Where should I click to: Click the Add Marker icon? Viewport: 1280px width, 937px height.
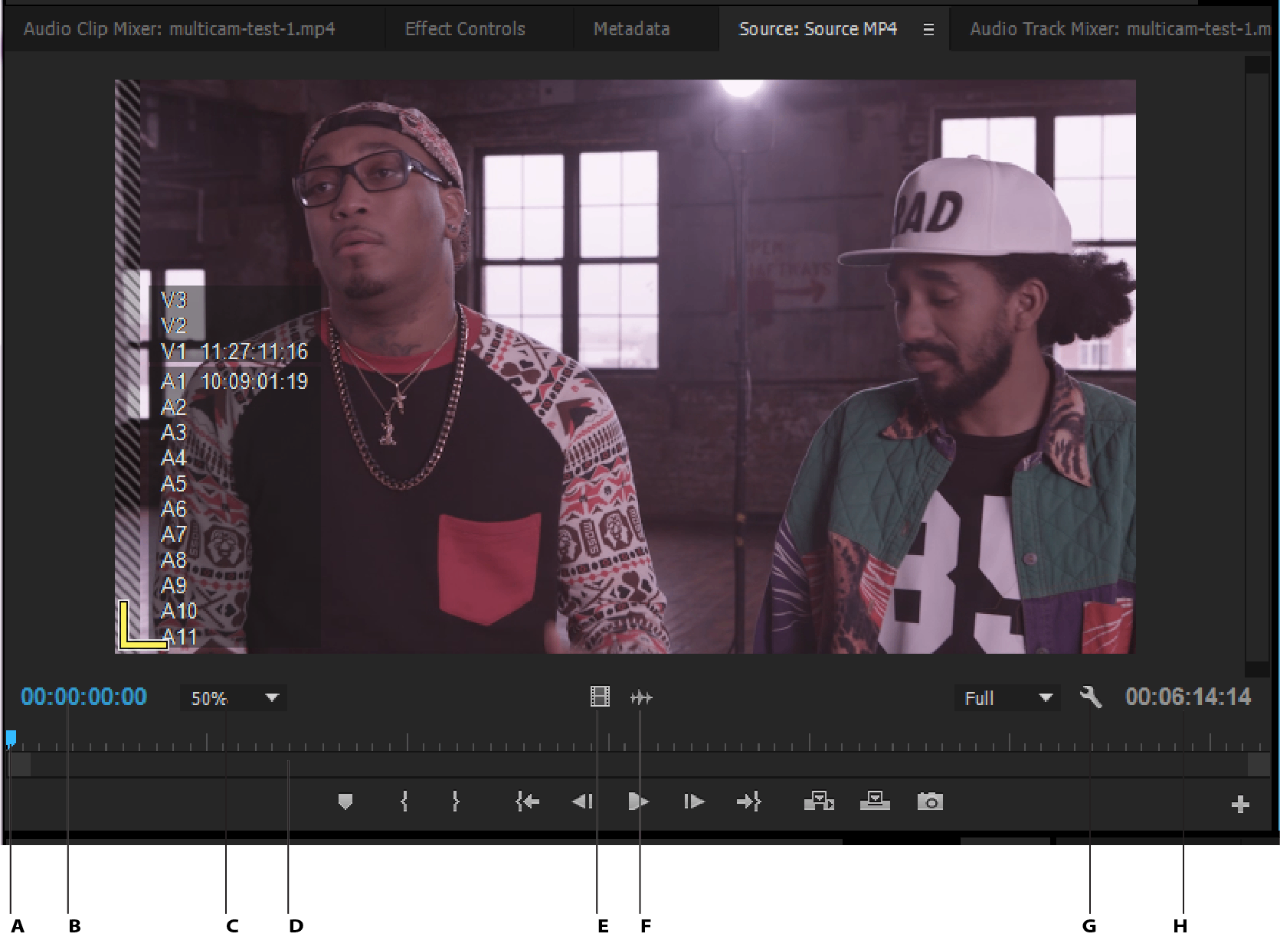click(x=345, y=802)
